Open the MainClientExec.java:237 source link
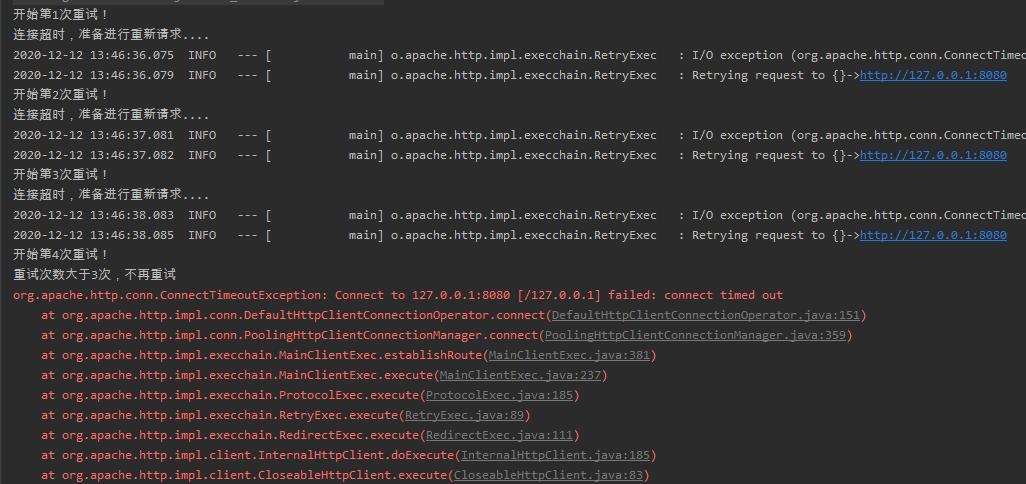Image resolution: width=1026 pixels, height=484 pixels. (x=520, y=375)
